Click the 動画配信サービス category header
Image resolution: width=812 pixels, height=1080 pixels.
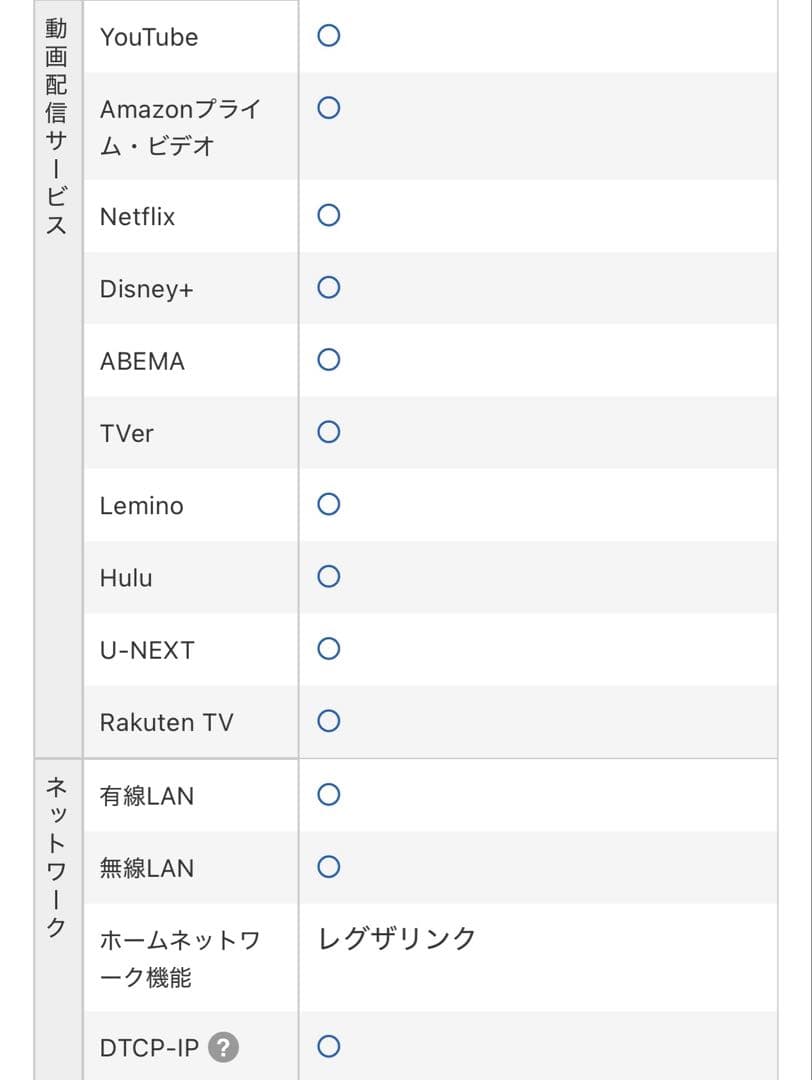57,126
